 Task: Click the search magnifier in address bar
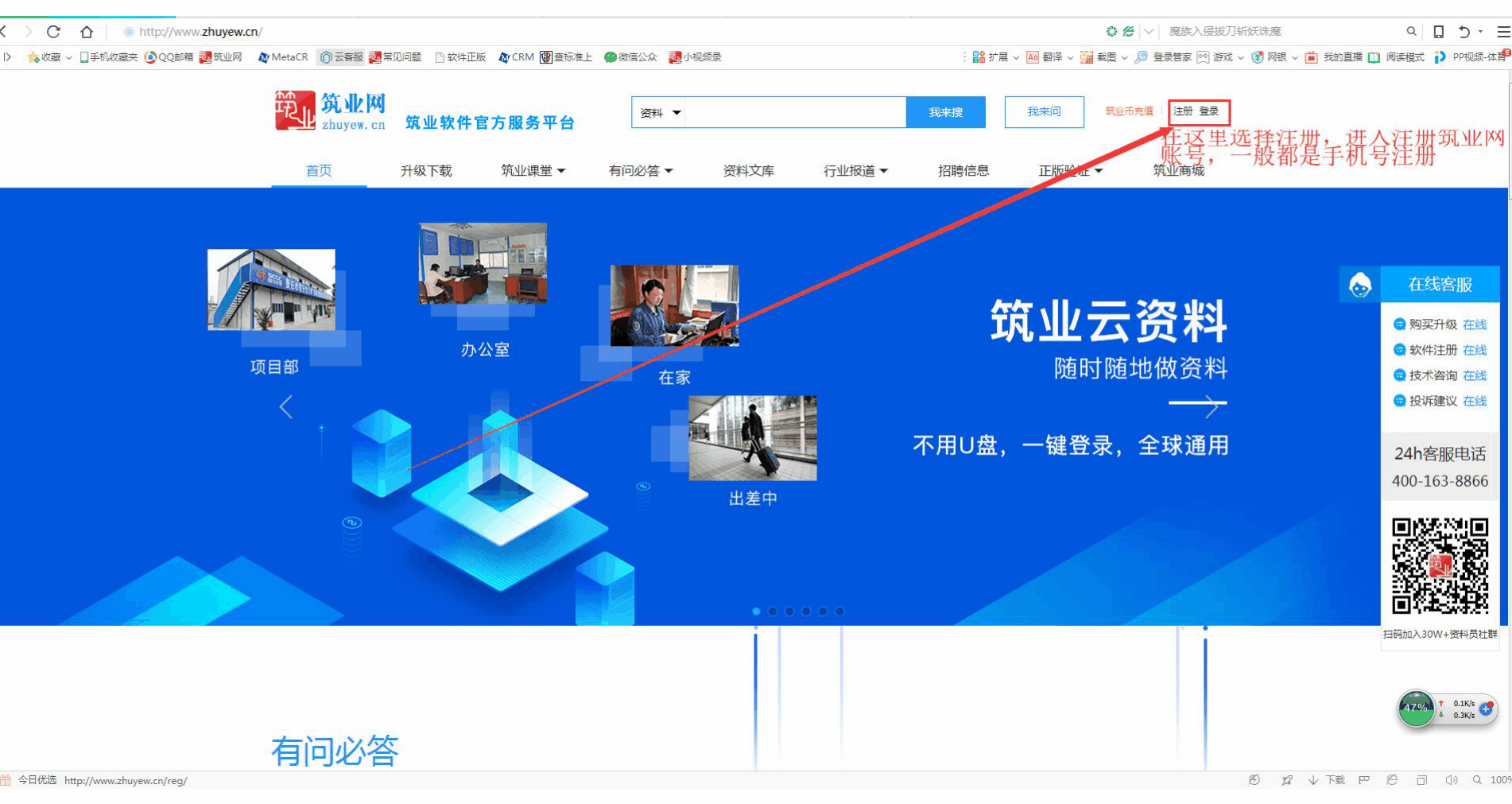click(1411, 32)
